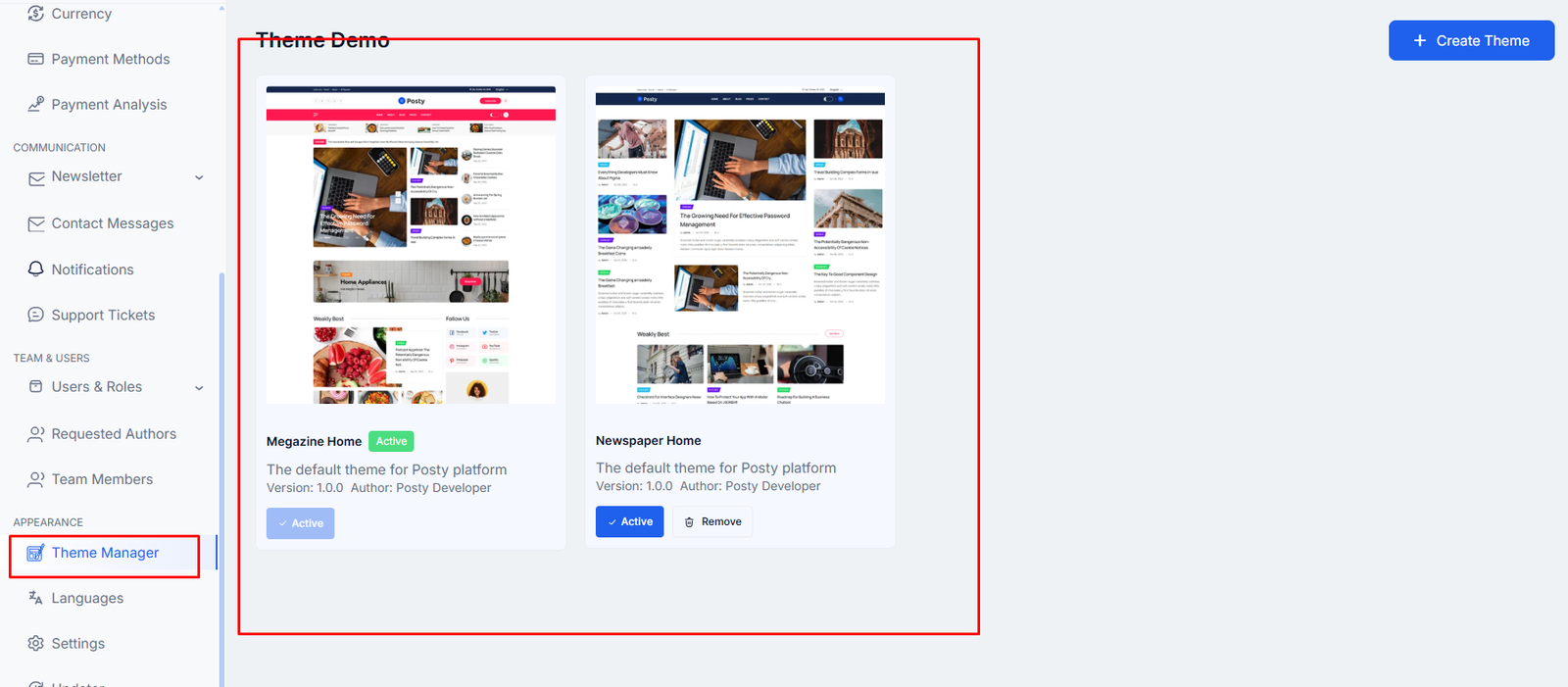
Task: Click the Support Tickets chat icon
Action: (36, 315)
